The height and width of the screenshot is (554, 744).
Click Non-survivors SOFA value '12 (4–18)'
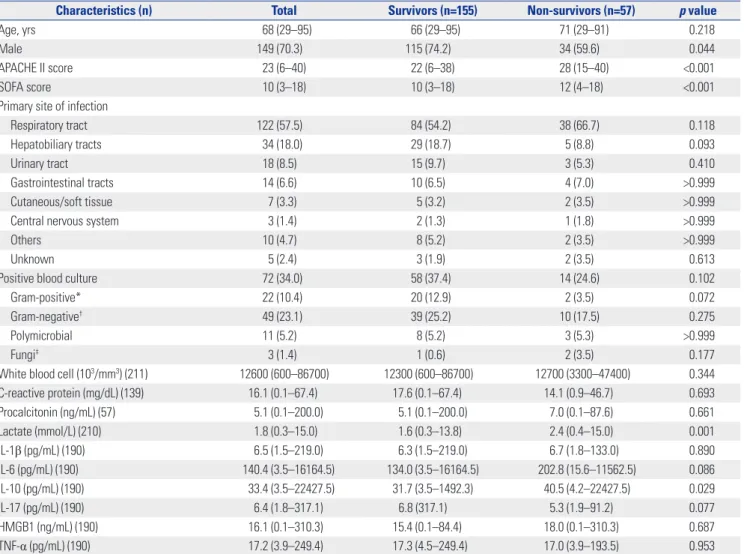pyautogui.click(x=581, y=87)
